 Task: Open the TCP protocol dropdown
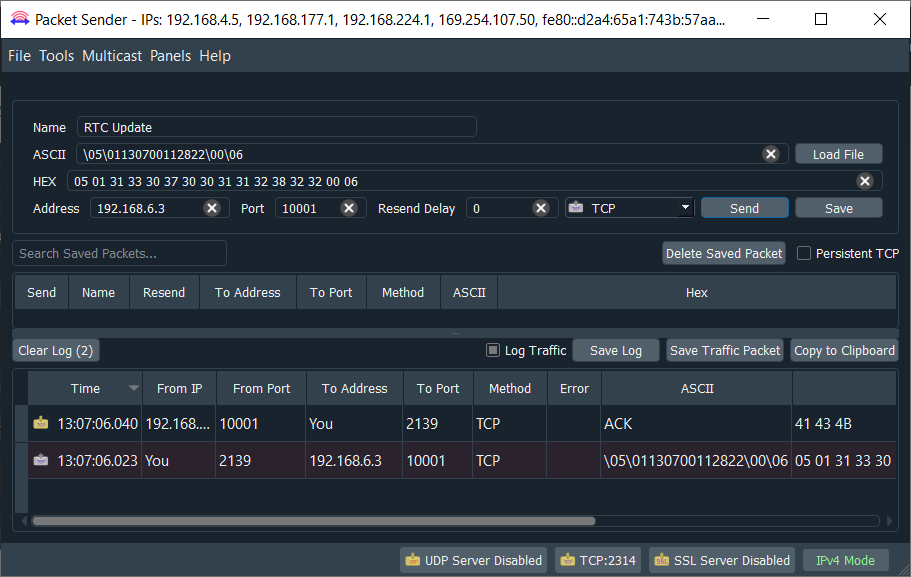tap(630, 208)
